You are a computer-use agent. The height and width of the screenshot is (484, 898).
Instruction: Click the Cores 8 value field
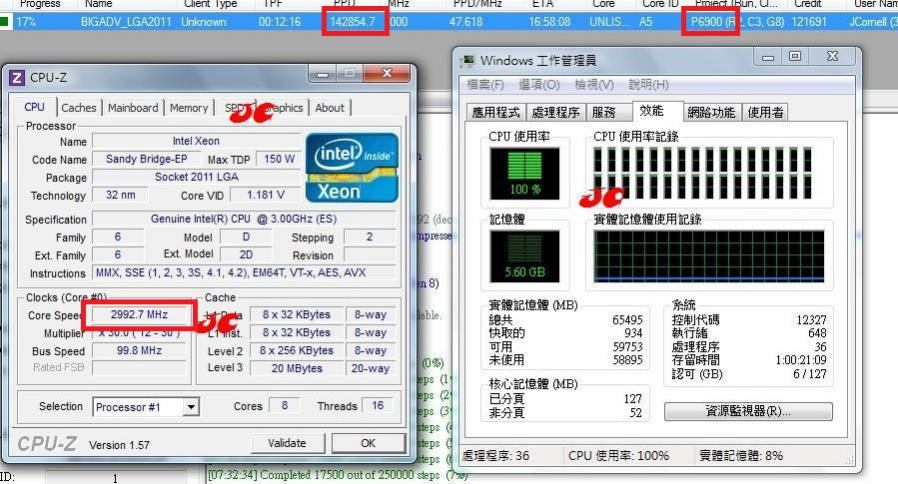pos(284,406)
